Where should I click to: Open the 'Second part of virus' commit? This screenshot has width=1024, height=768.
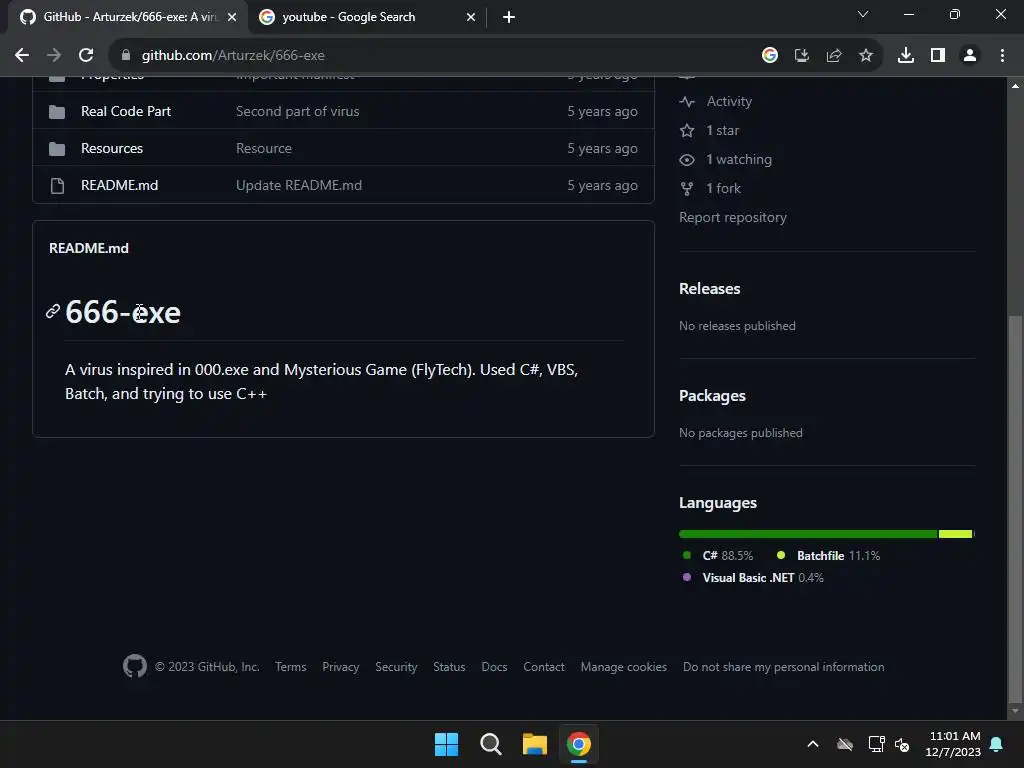[297, 111]
